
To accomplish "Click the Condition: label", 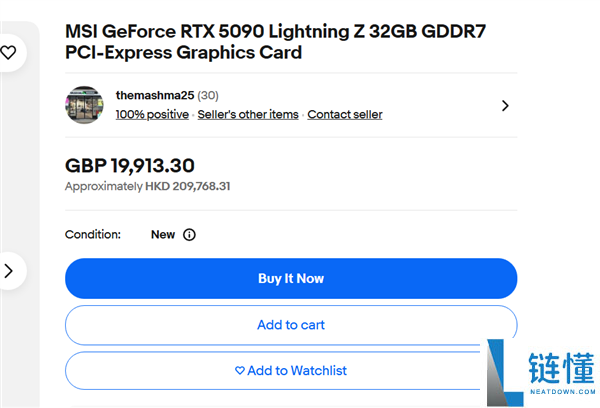I will tap(93, 235).
